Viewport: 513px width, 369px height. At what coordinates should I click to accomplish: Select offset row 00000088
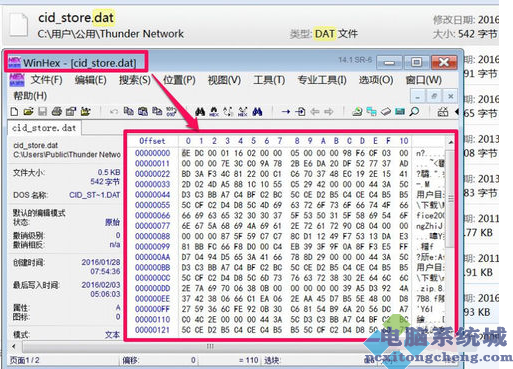pos(152,236)
